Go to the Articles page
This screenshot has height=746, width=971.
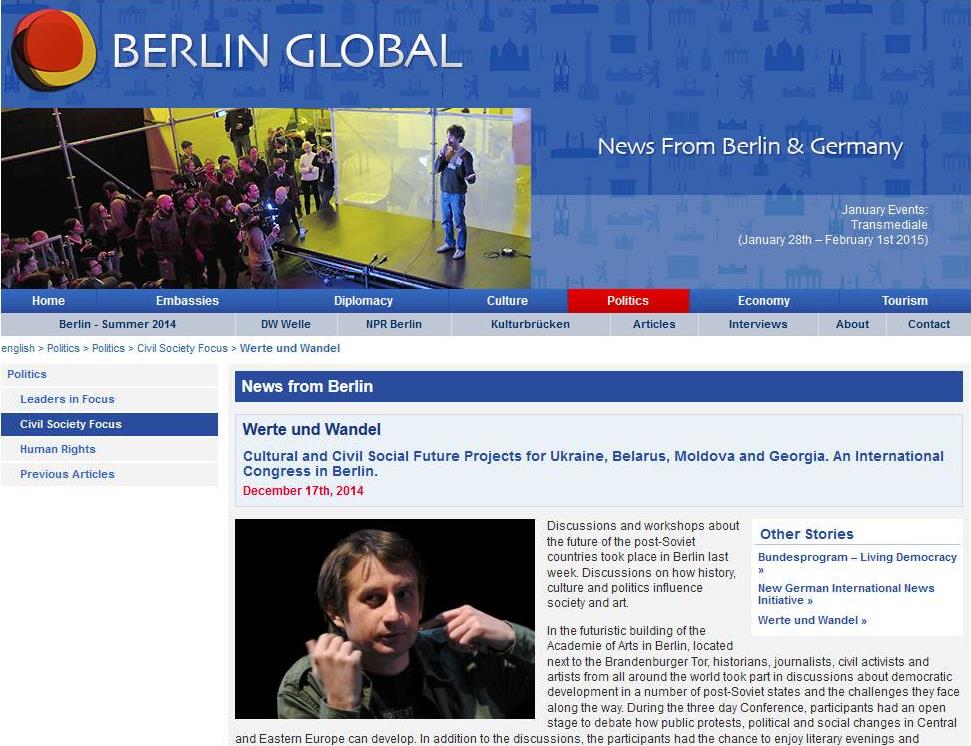click(x=654, y=324)
